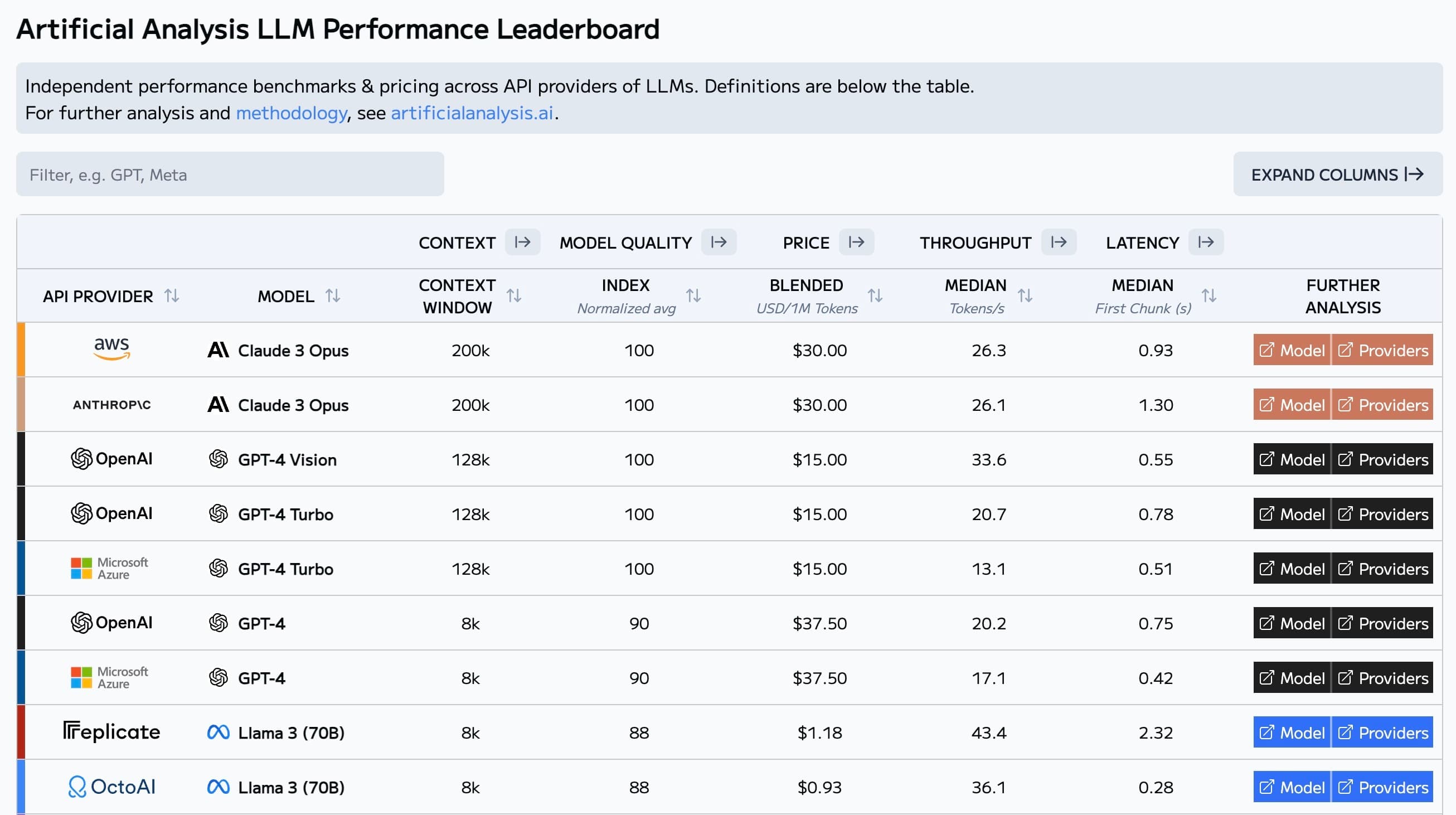Select the GPT-4 Vision model name

[287, 459]
